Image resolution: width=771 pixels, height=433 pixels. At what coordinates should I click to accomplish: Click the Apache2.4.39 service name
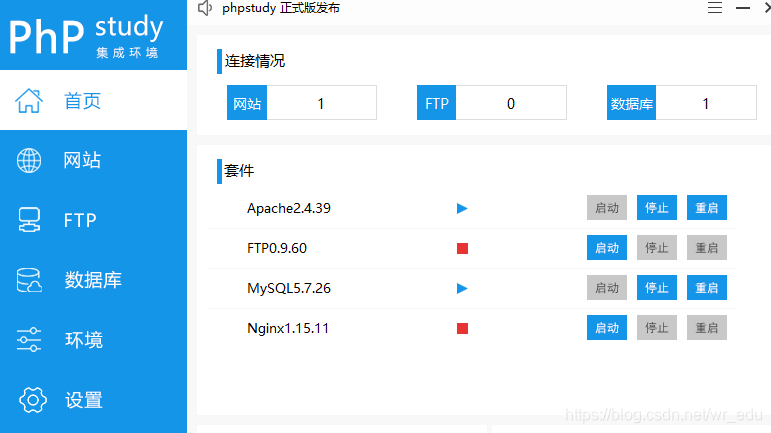tap(289, 208)
